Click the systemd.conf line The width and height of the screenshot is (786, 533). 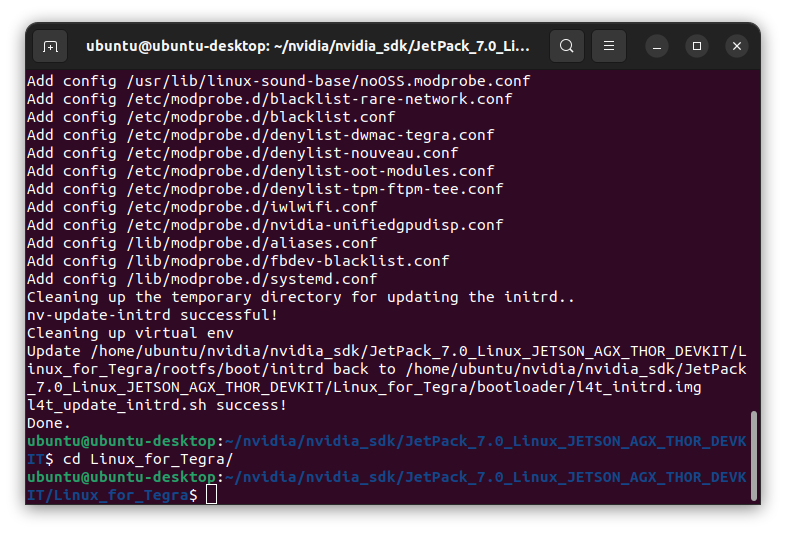[202, 280]
